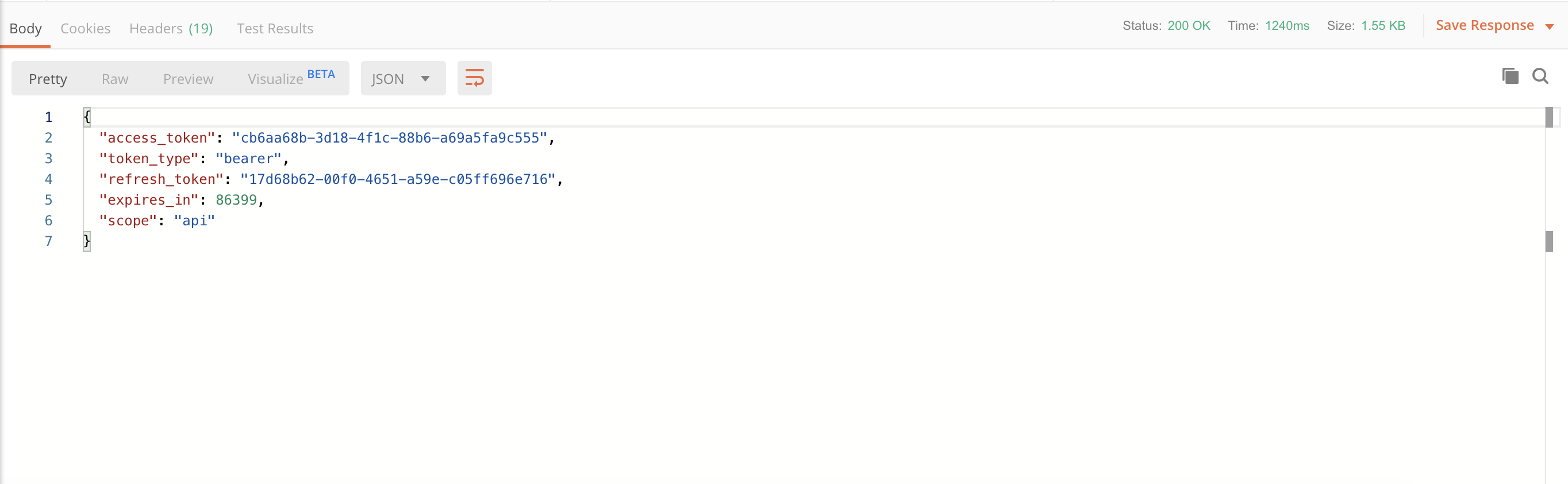Click the access_token value string

[x=390, y=138]
